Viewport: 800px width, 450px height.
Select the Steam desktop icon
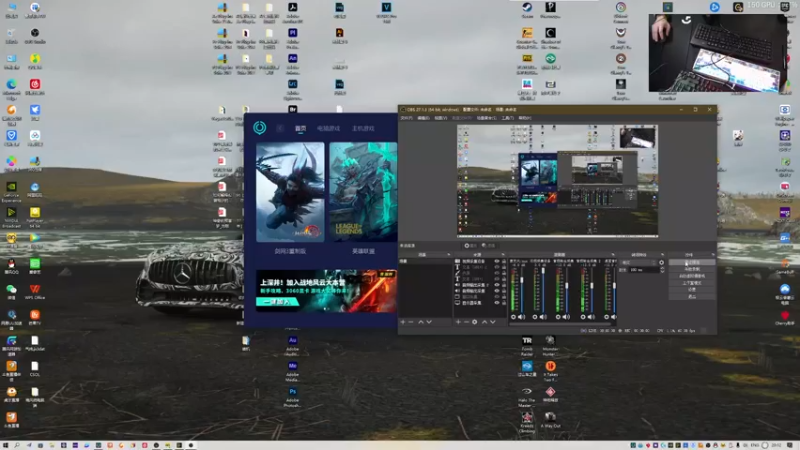click(527, 10)
